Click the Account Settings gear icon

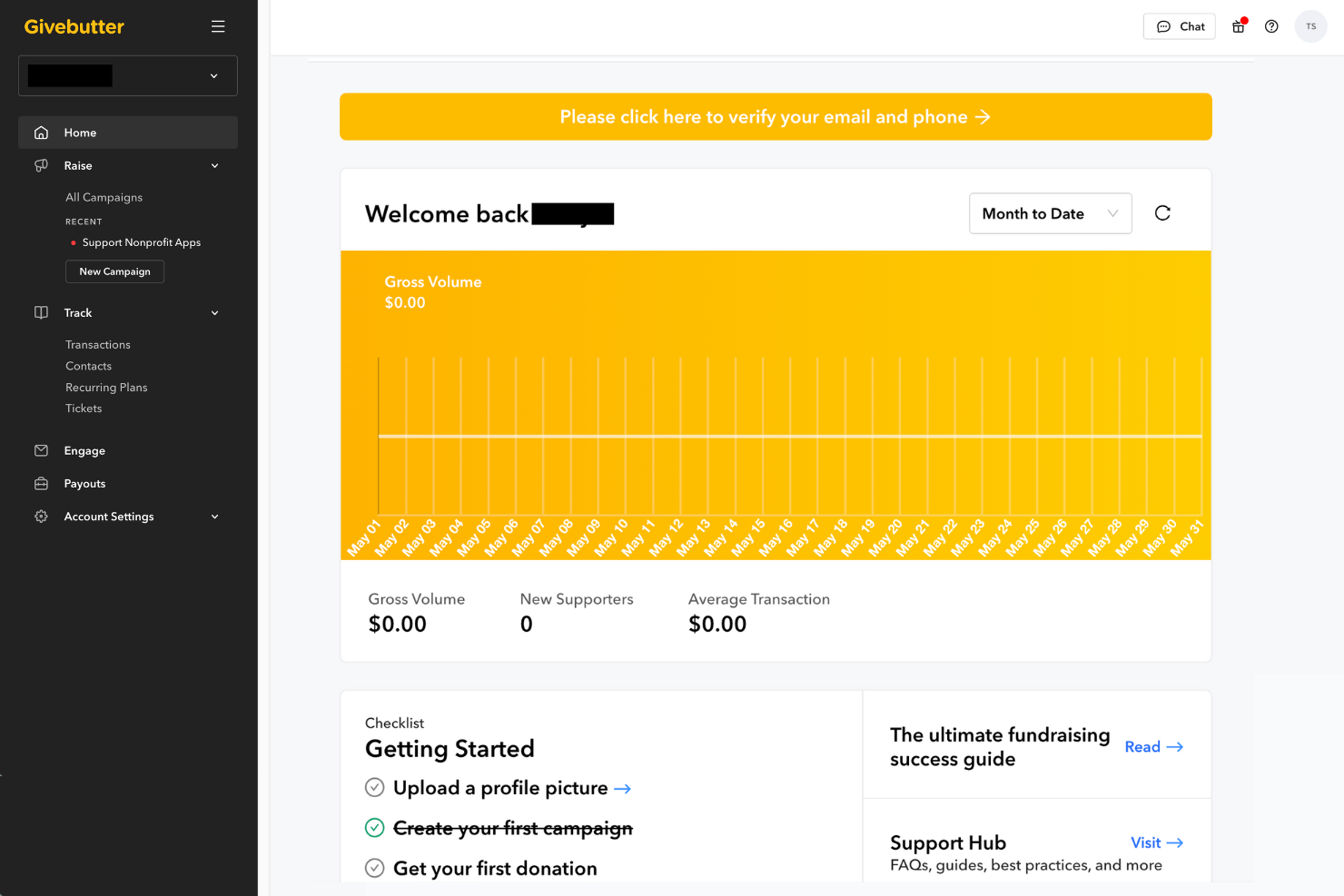[40, 516]
